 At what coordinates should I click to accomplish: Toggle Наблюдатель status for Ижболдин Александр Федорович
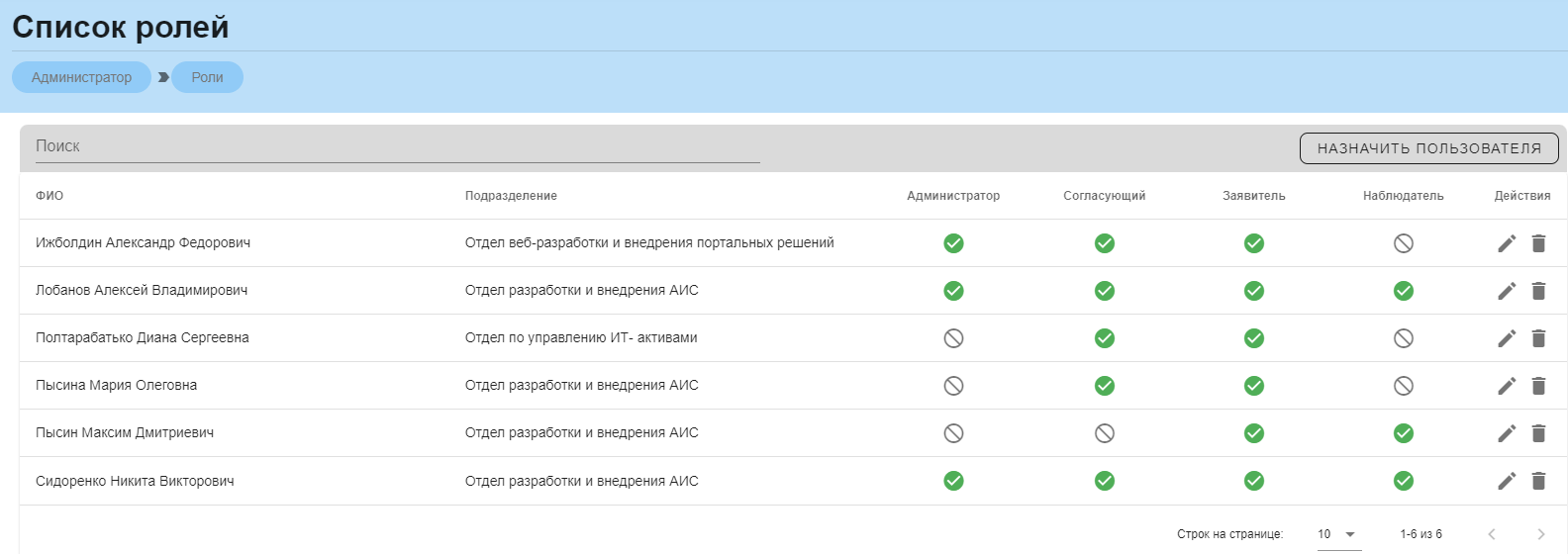point(1404,243)
